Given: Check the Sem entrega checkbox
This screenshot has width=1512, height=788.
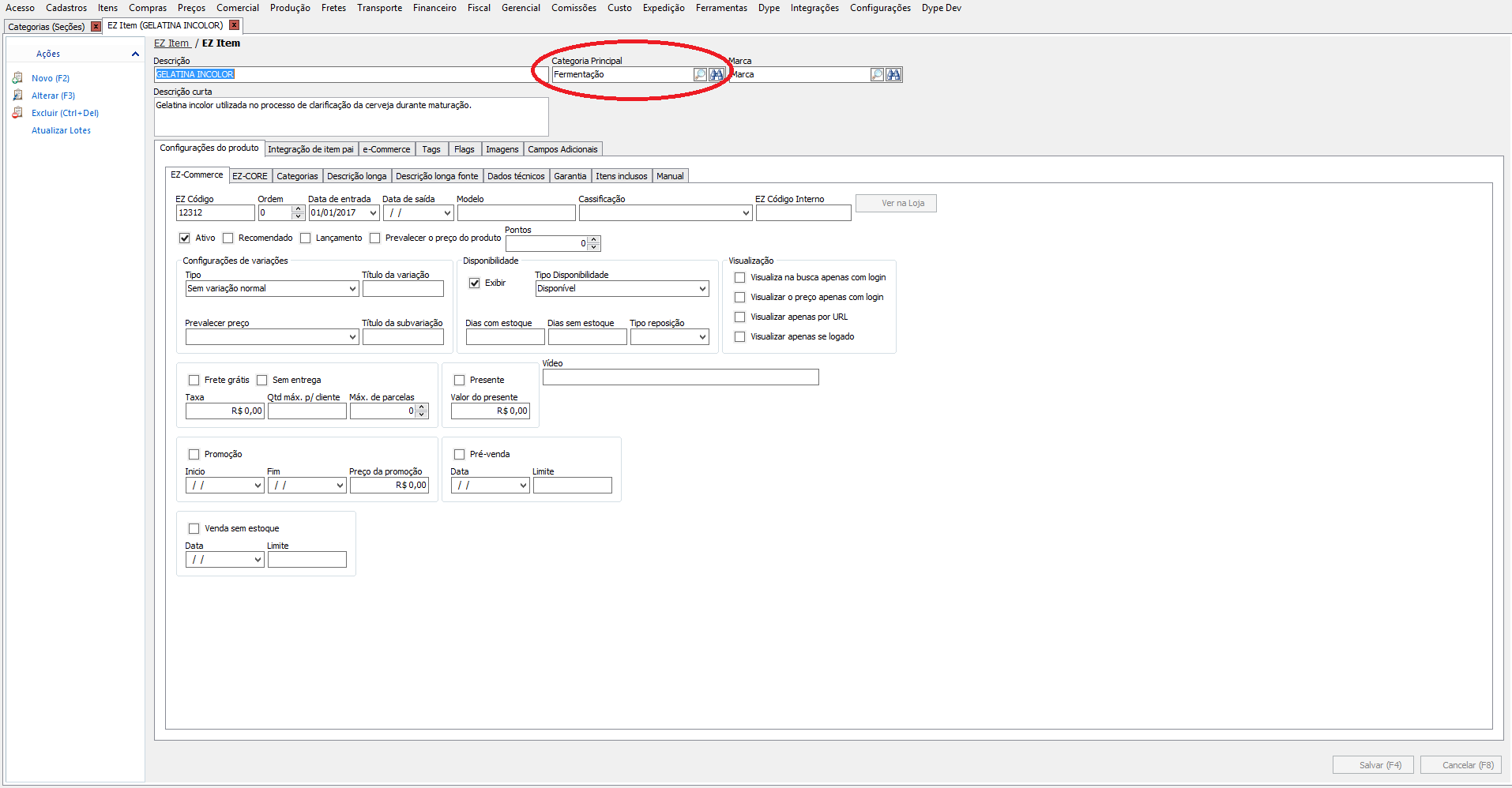Looking at the screenshot, I should tap(262, 380).
